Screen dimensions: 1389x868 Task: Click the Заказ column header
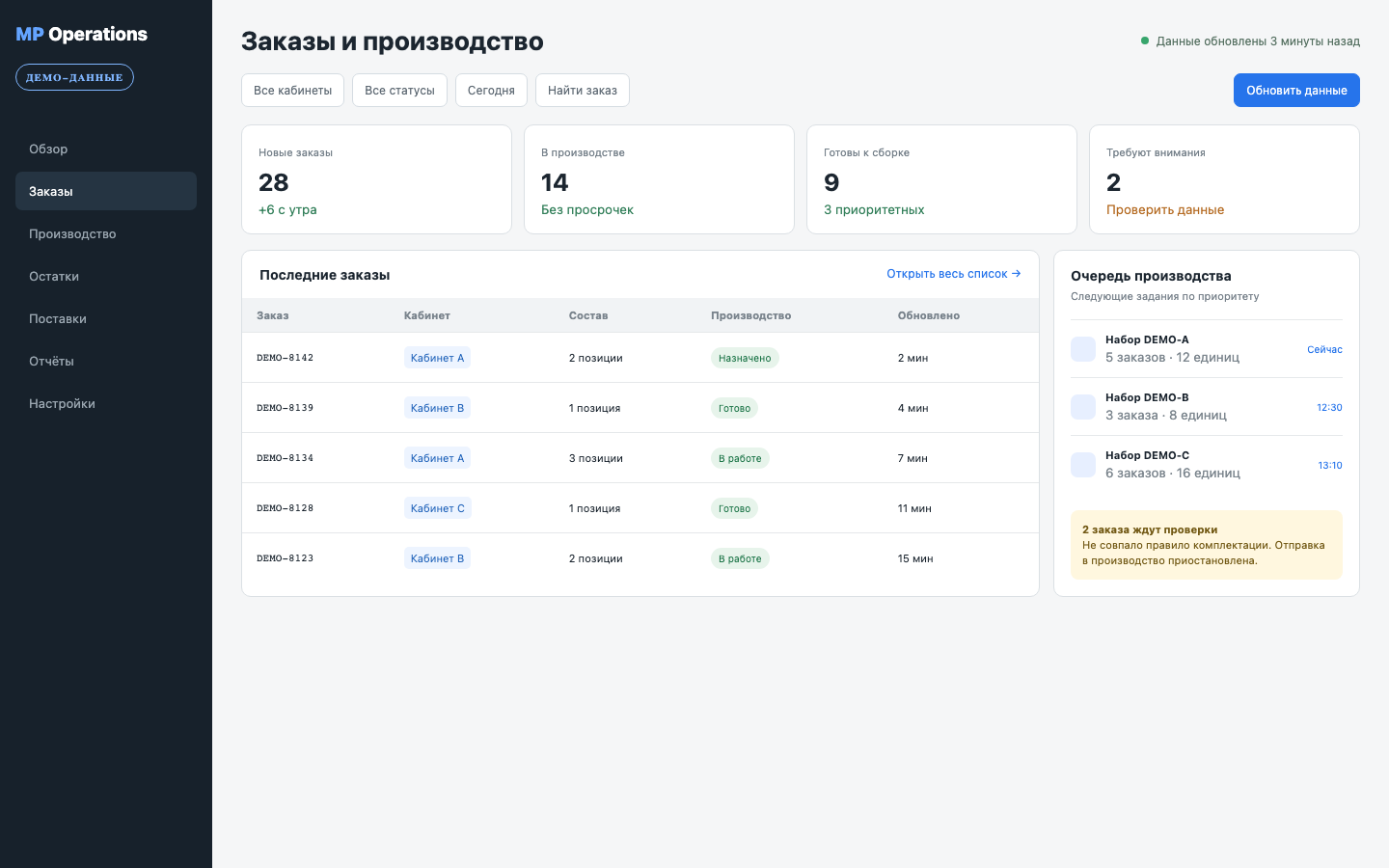pos(273,315)
